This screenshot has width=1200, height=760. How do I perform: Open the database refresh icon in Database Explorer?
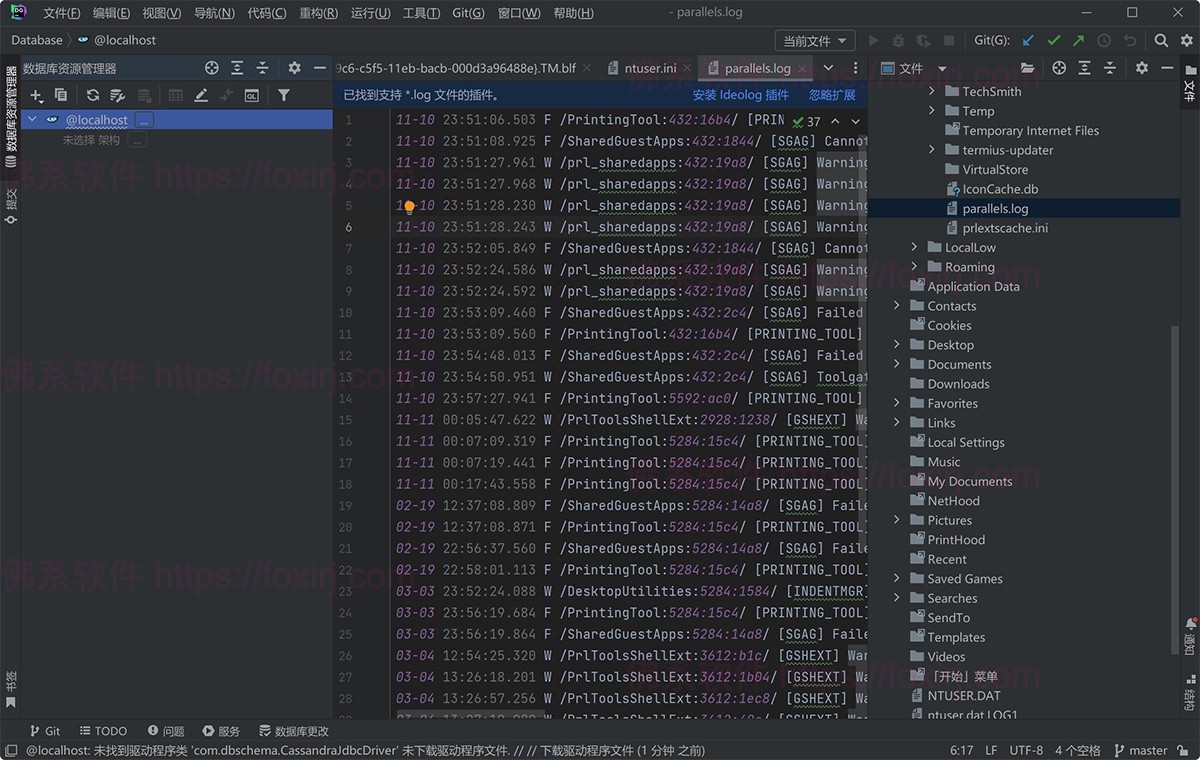94,95
